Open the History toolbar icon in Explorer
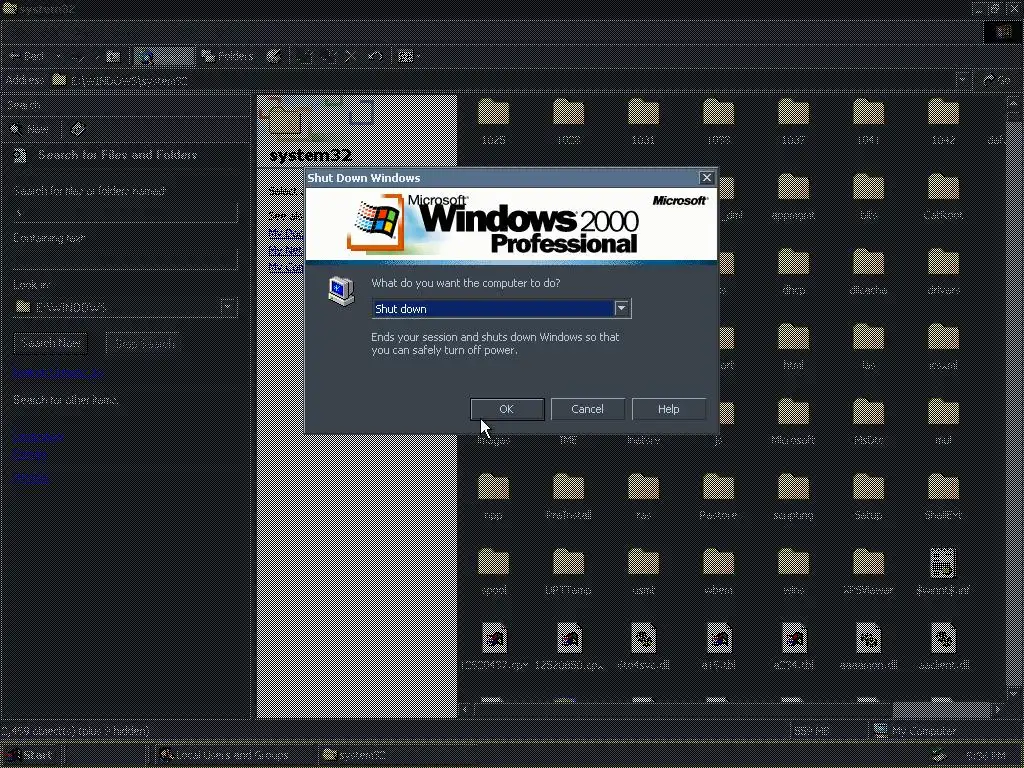Image resolution: width=1024 pixels, height=768 pixels. [x=274, y=56]
